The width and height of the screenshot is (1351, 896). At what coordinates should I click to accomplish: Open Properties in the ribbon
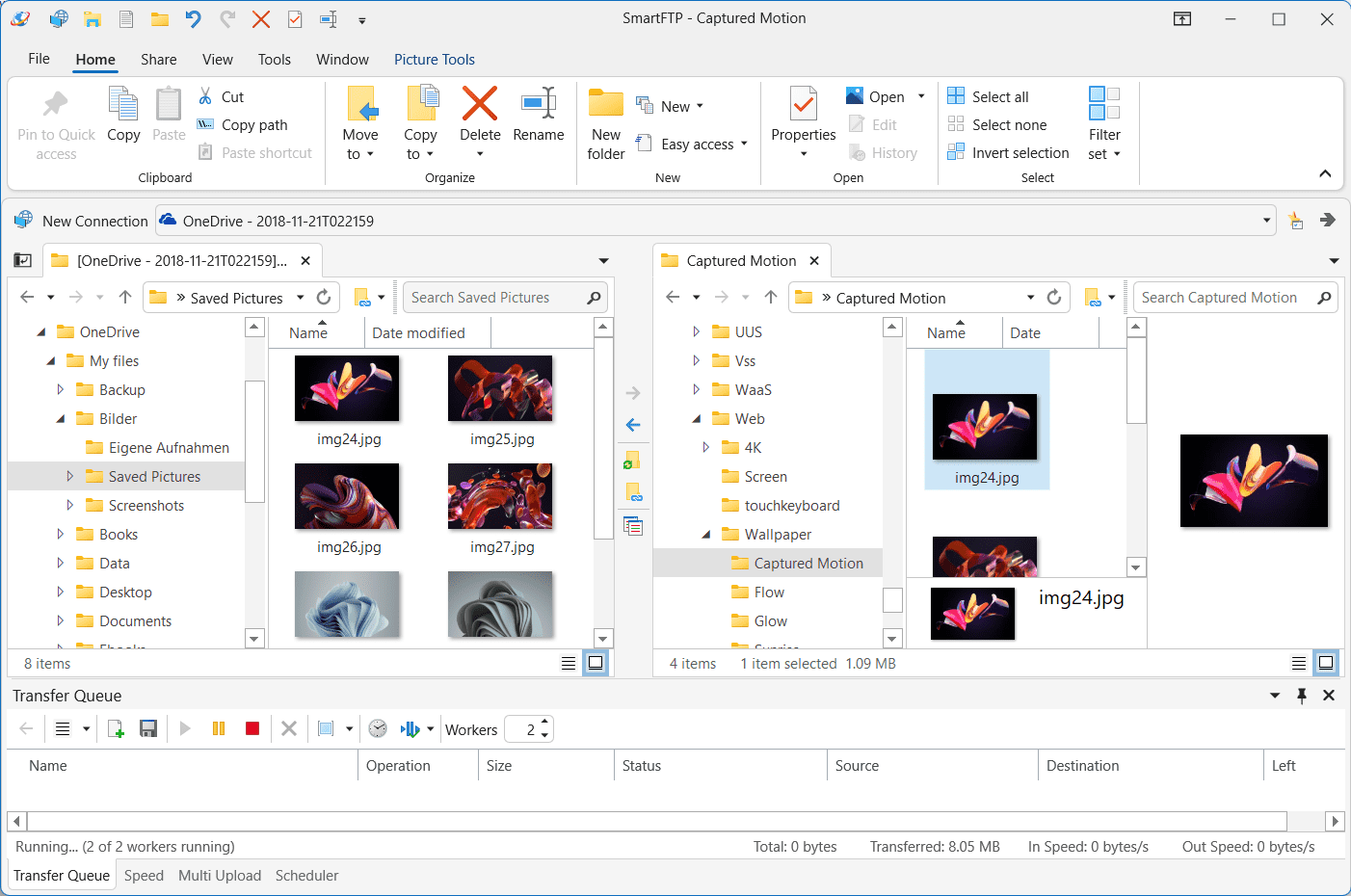(x=803, y=123)
